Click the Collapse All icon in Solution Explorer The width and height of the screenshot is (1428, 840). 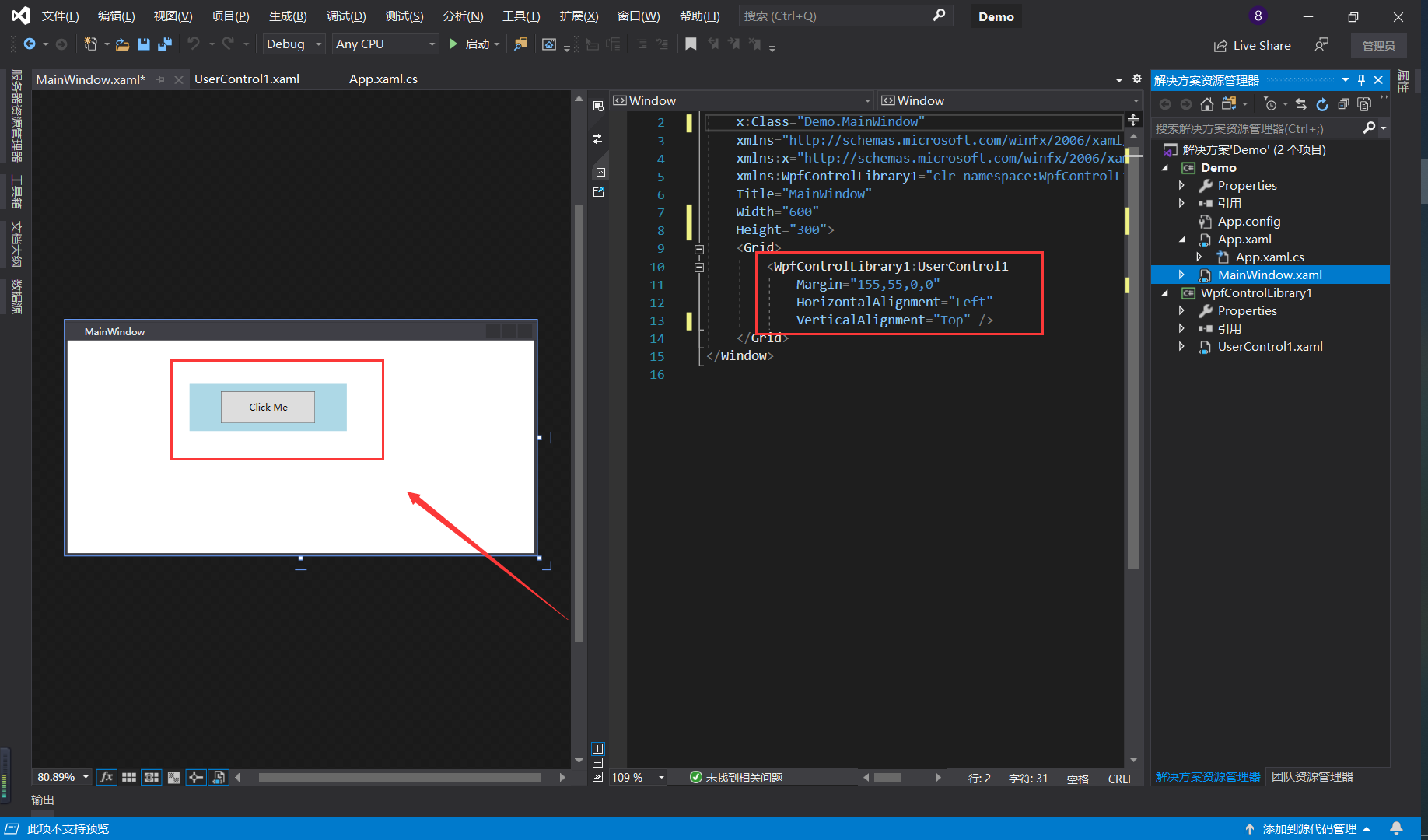(1343, 104)
